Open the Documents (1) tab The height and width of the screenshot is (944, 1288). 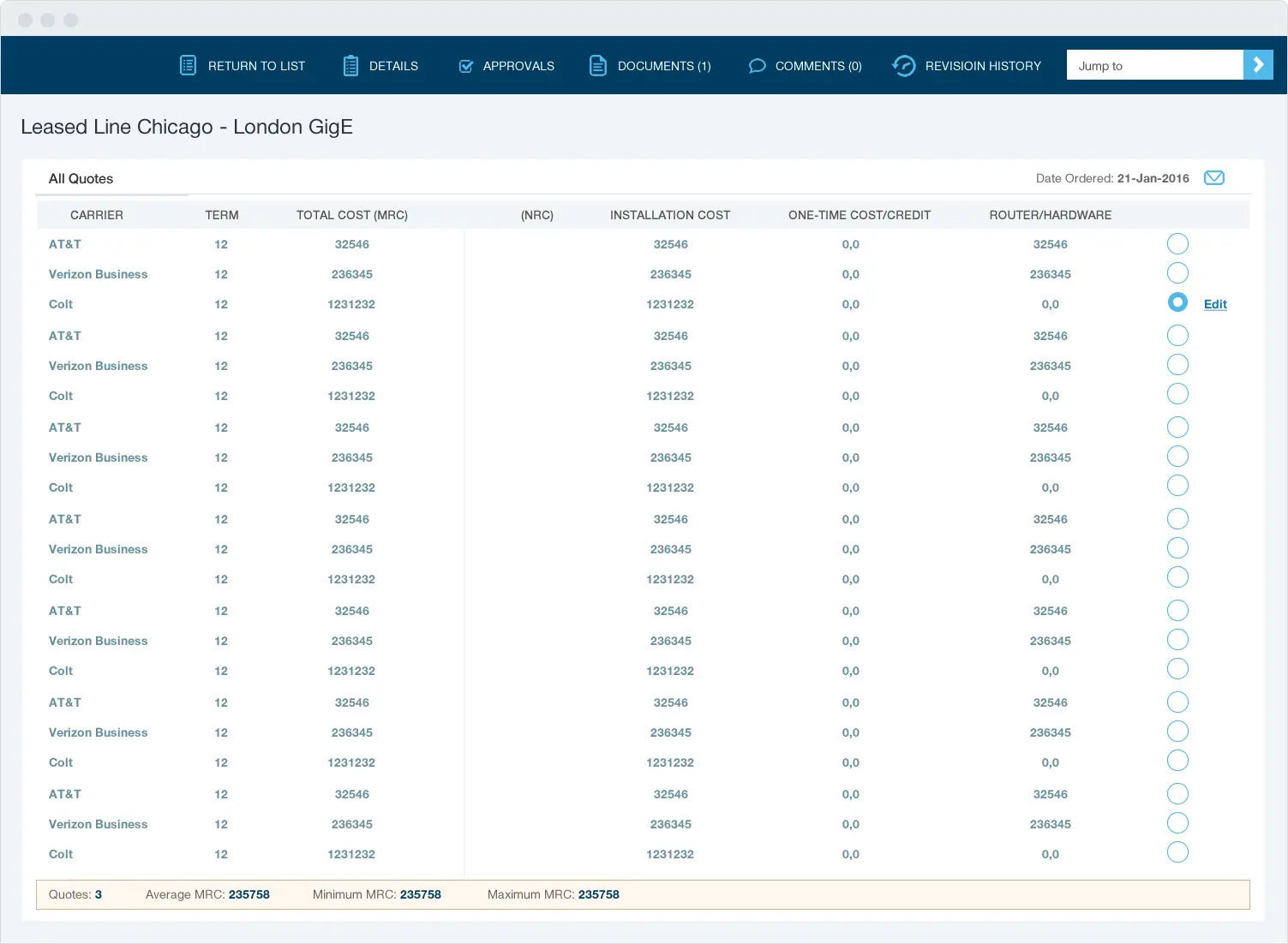point(663,66)
